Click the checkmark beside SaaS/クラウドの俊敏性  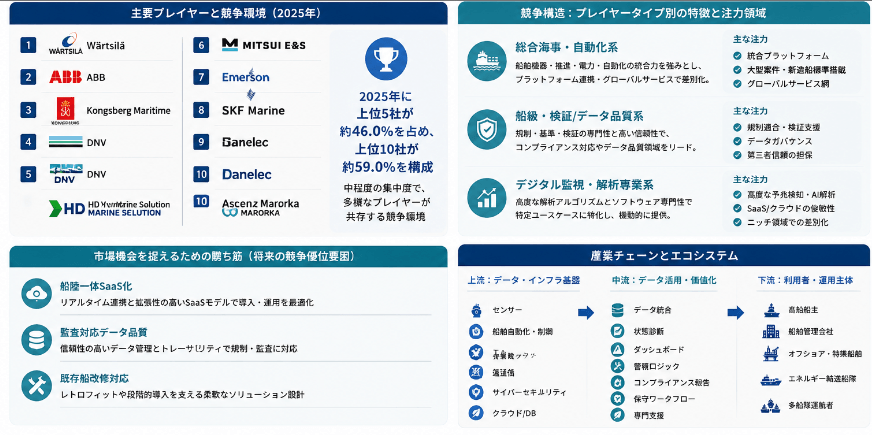737,209
